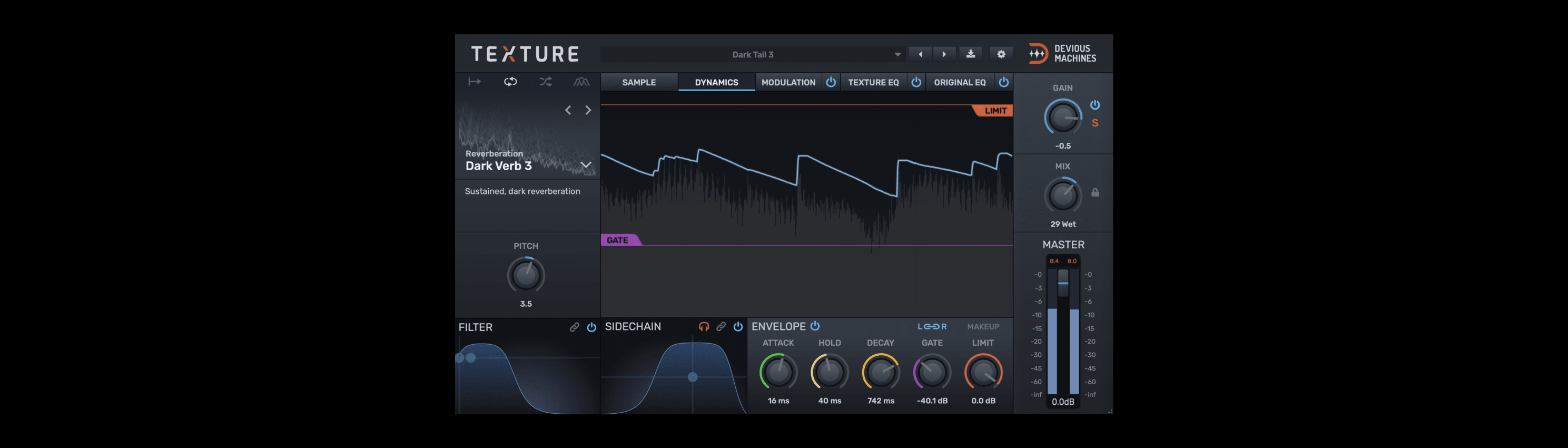Open the TEXTURE EQ tab
This screenshot has width=1568, height=448.
[873, 82]
